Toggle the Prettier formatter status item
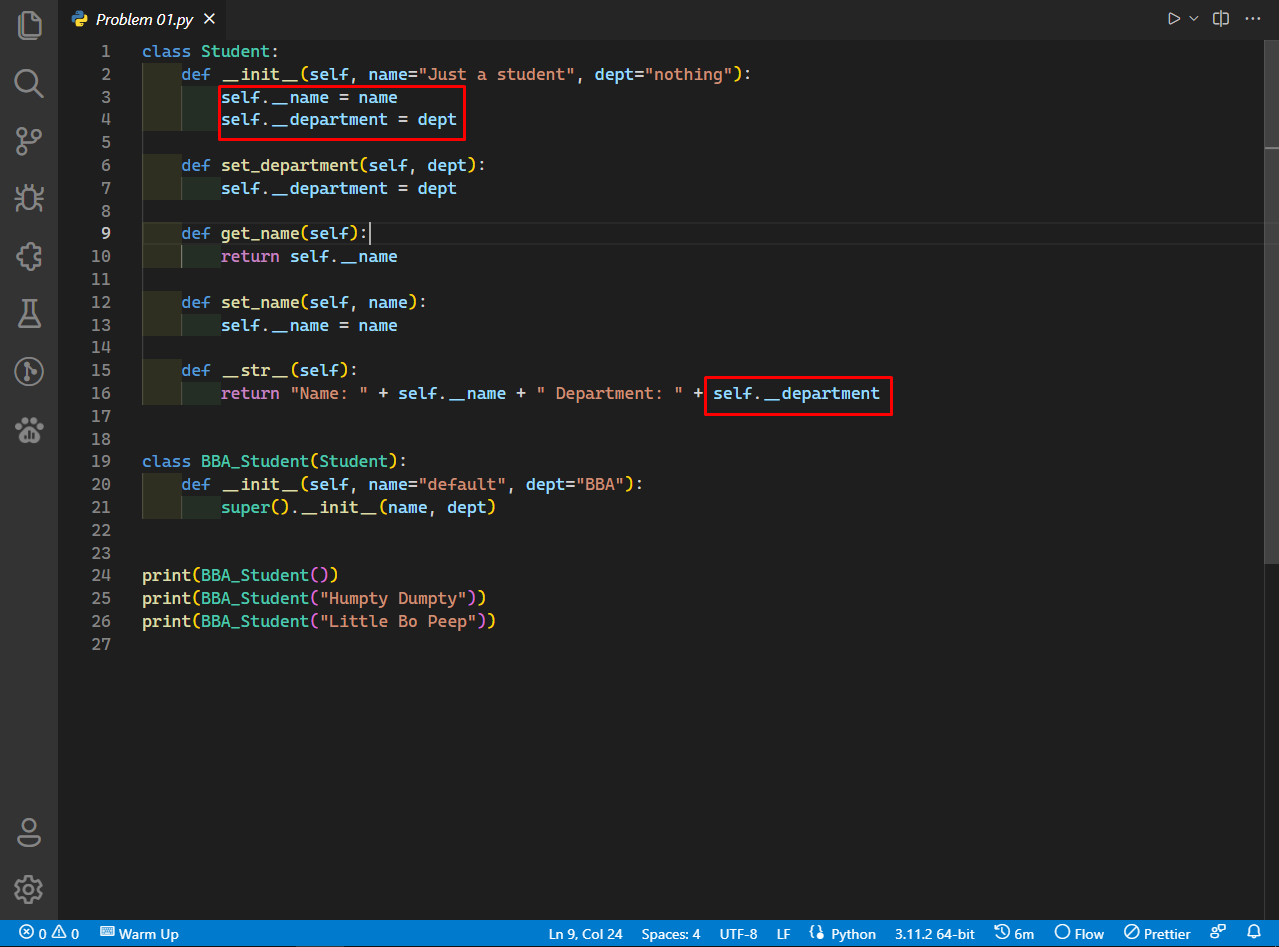 coord(1156,933)
